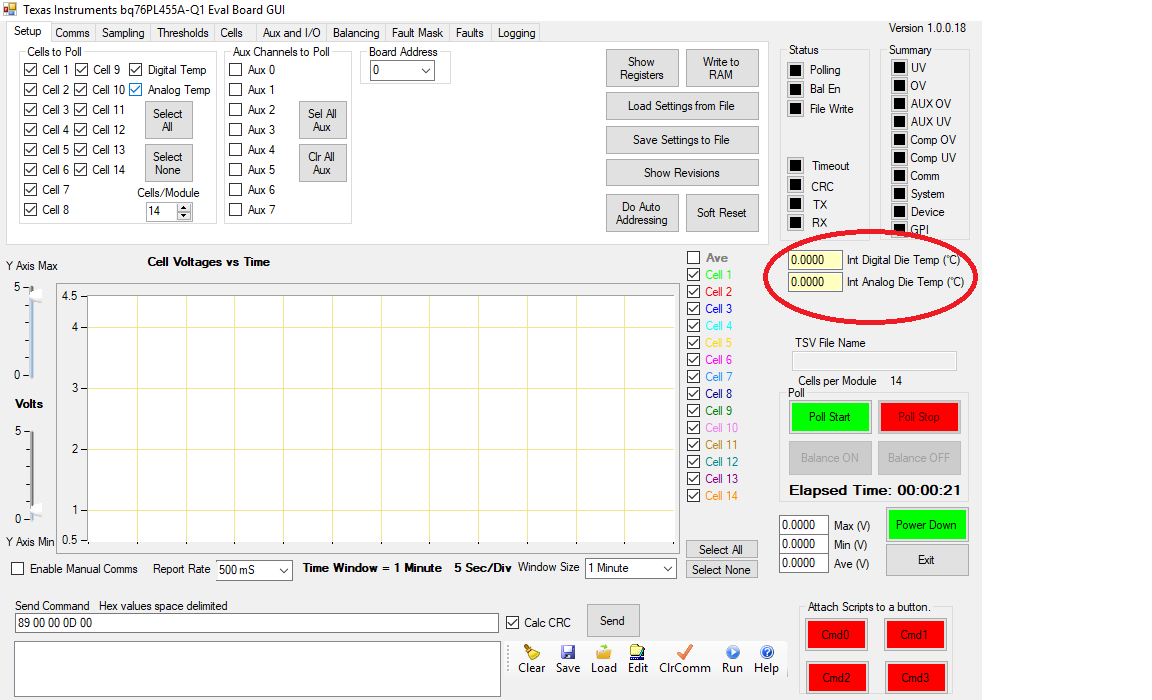This screenshot has width=1152, height=700.
Task: Click the Show Registers button
Action: coord(641,68)
